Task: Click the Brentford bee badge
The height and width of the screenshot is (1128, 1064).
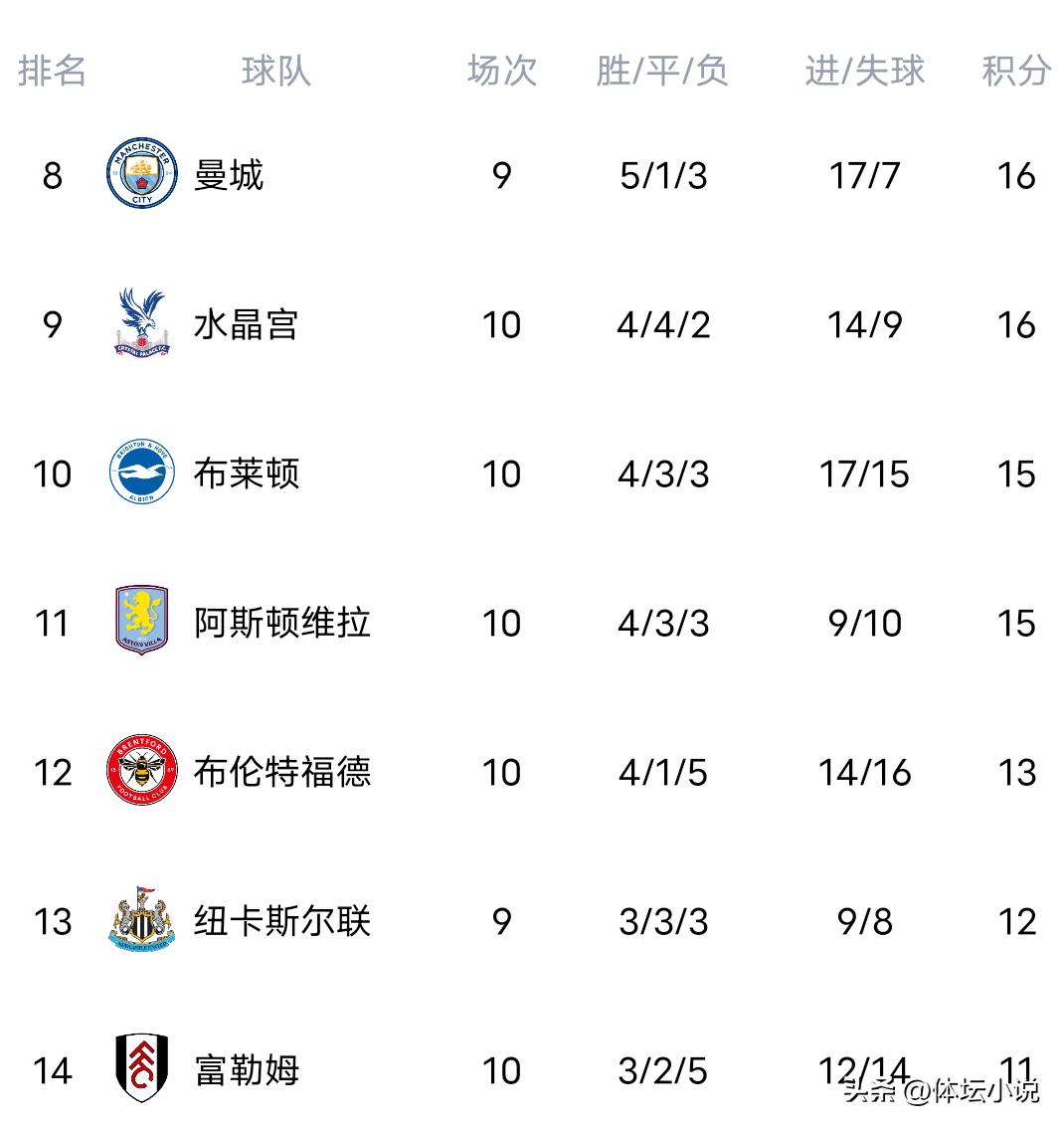Action: click(x=142, y=771)
